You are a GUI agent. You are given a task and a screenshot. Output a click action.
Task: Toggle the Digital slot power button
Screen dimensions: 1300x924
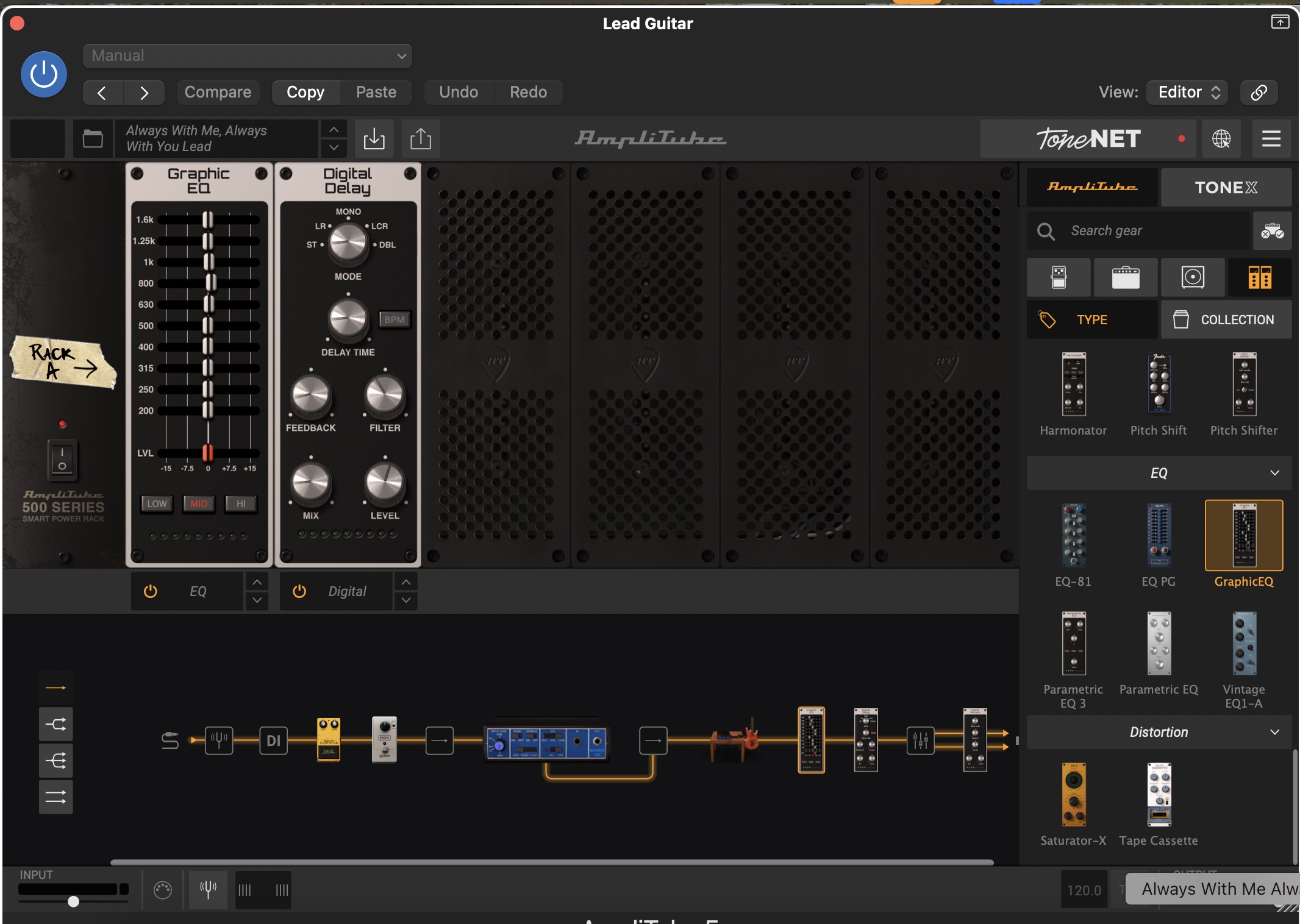pyautogui.click(x=299, y=591)
